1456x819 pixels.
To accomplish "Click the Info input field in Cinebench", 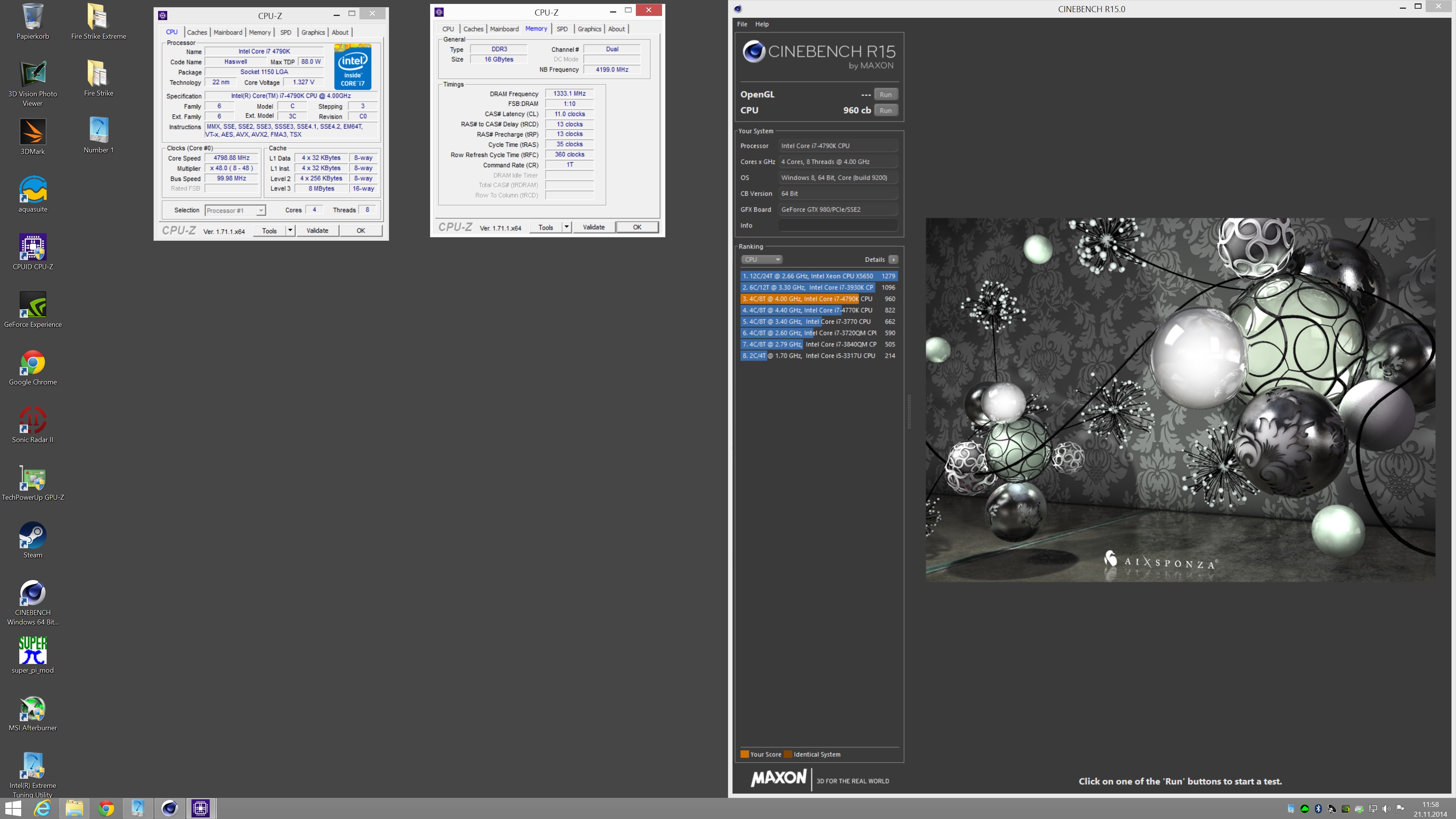I will tap(838, 226).
